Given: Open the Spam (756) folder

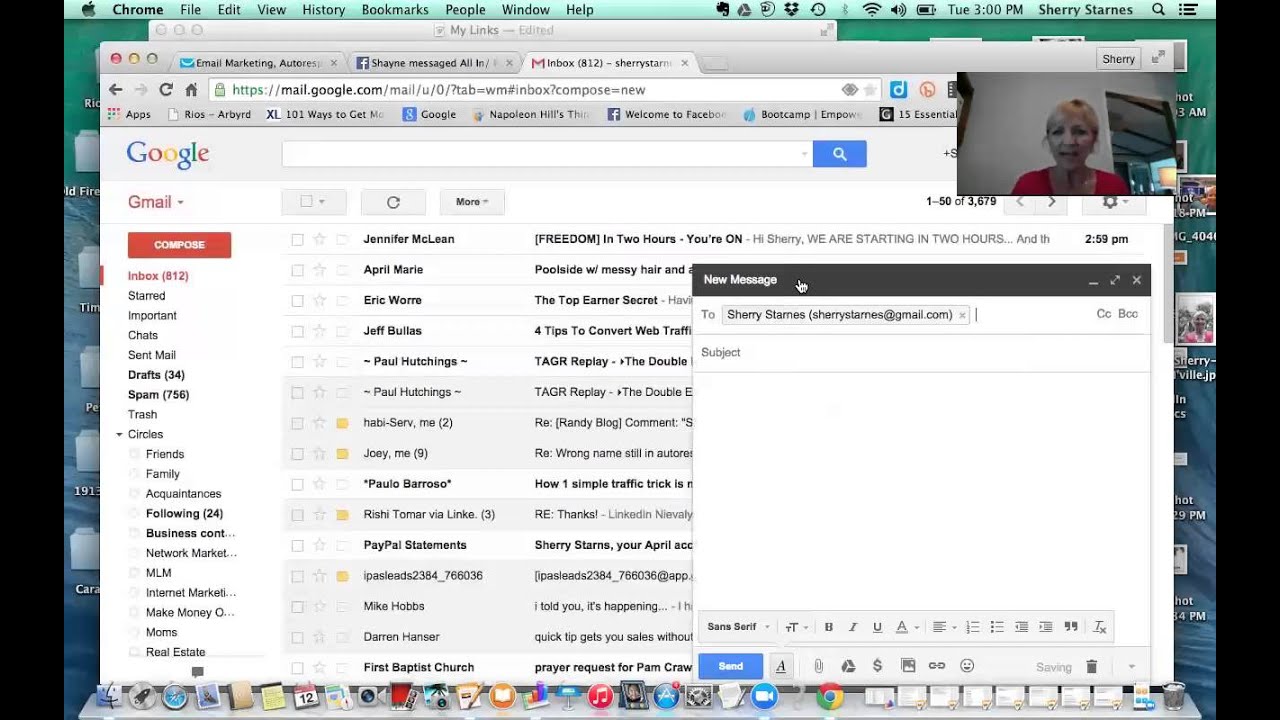Looking at the screenshot, I should coord(158,395).
